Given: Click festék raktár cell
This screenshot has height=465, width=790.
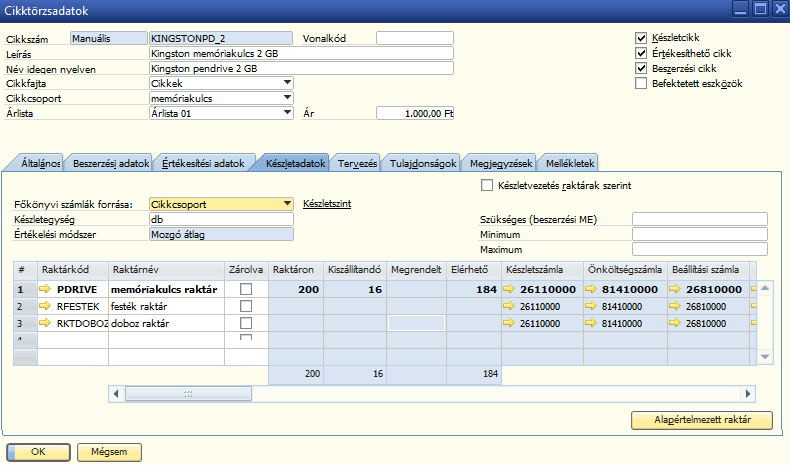Looking at the screenshot, I should pyautogui.click(x=166, y=306).
